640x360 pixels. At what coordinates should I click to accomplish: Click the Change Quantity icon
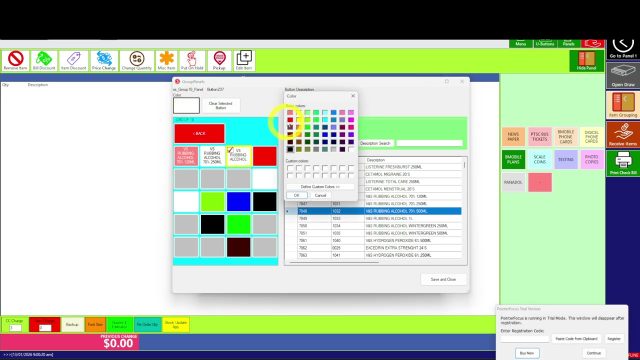pyautogui.click(x=137, y=60)
